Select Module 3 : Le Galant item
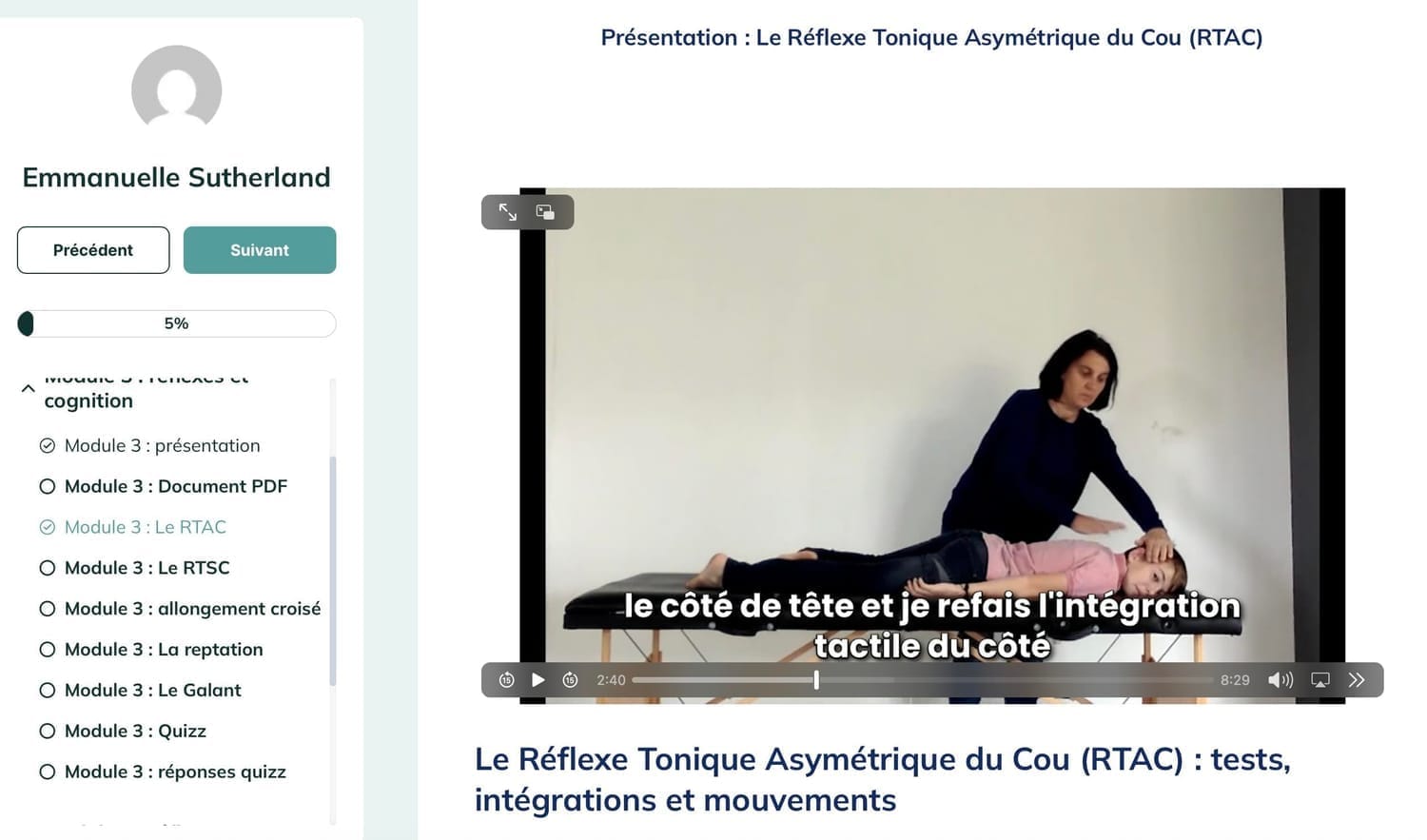The height and width of the screenshot is (840, 1427). pos(140,691)
